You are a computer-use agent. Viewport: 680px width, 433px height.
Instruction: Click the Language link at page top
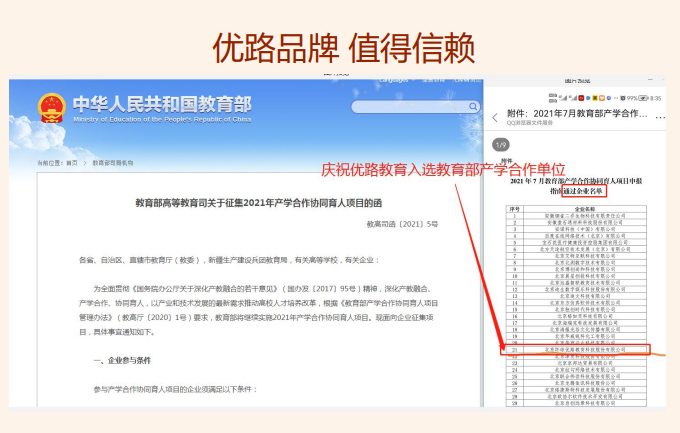pos(393,79)
